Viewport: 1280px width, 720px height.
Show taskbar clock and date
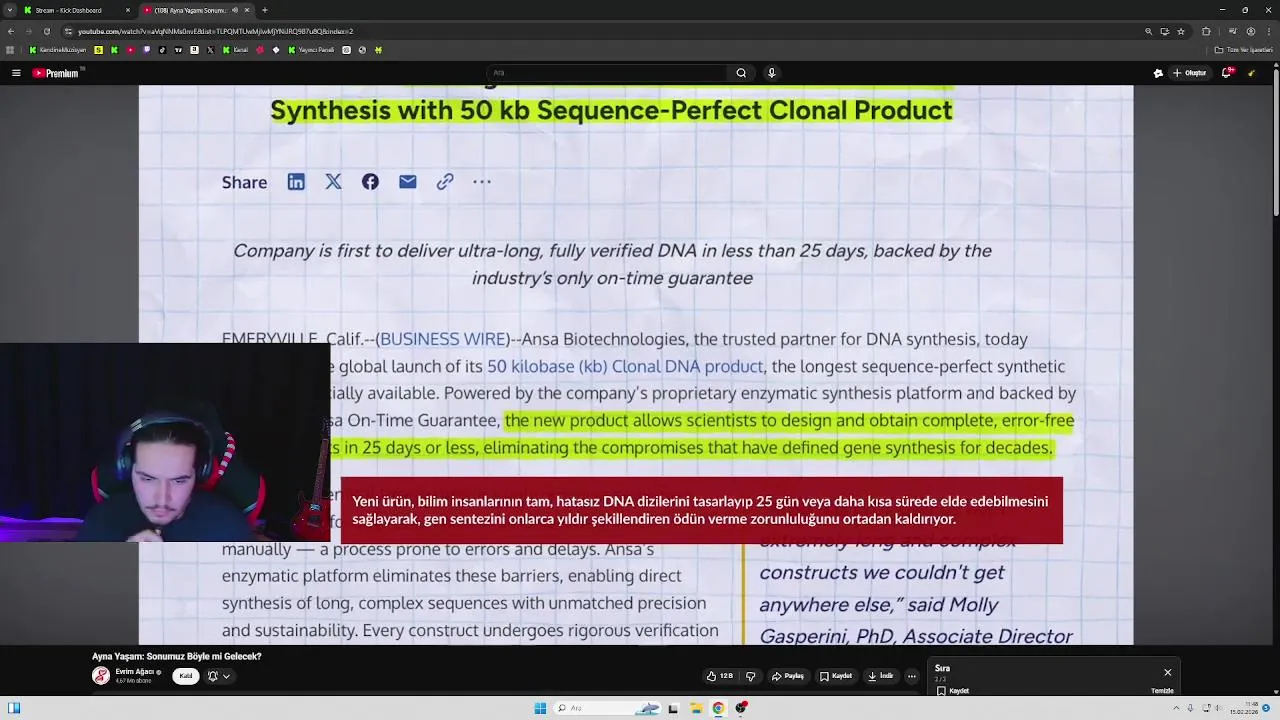coord(1246,708)
